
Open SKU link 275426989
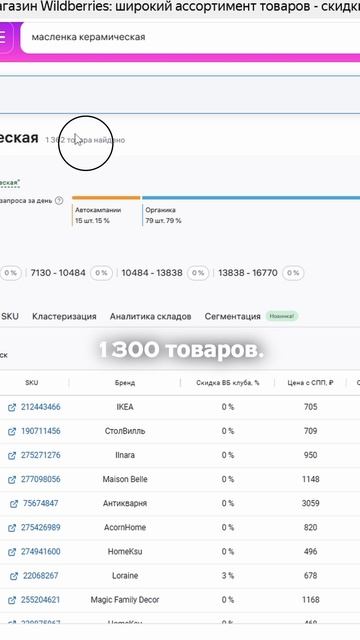40,527
